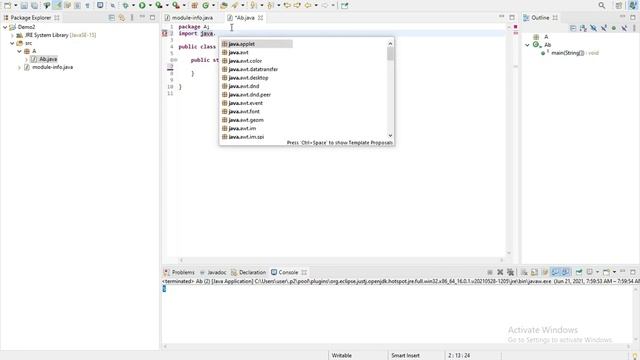The image size is (640, 360).
Task: Click Collapse All icon in Outline
Action: [573, 28]
